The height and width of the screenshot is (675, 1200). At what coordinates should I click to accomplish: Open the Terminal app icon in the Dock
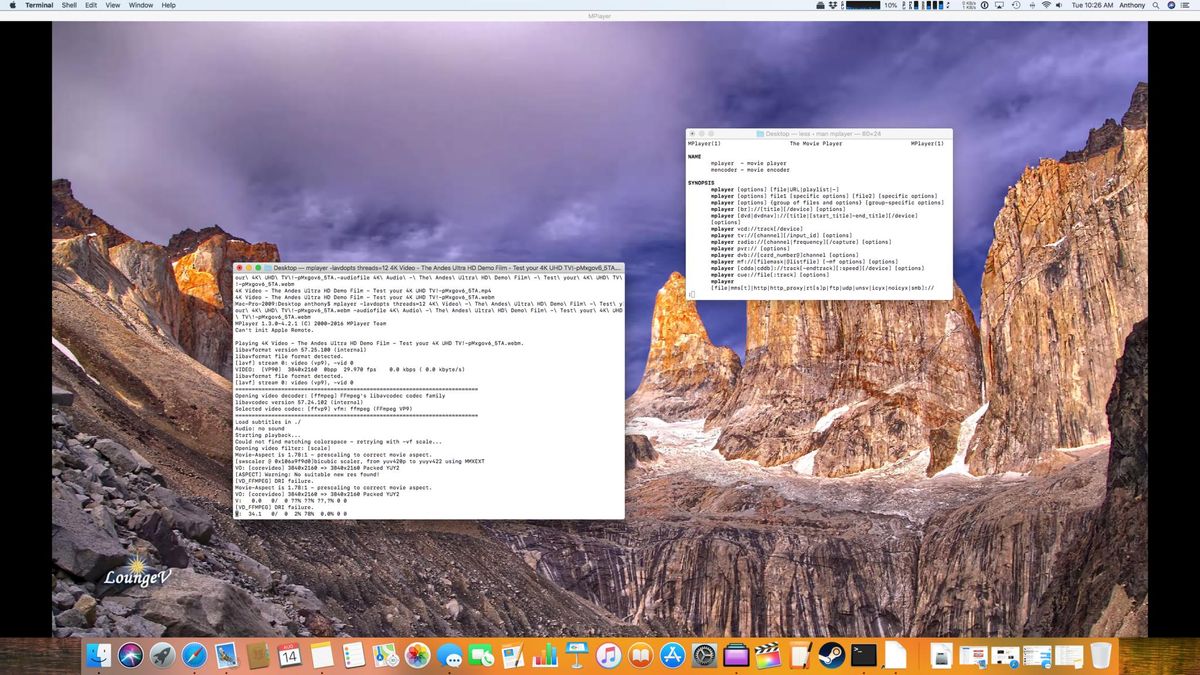tap(862, 657)
